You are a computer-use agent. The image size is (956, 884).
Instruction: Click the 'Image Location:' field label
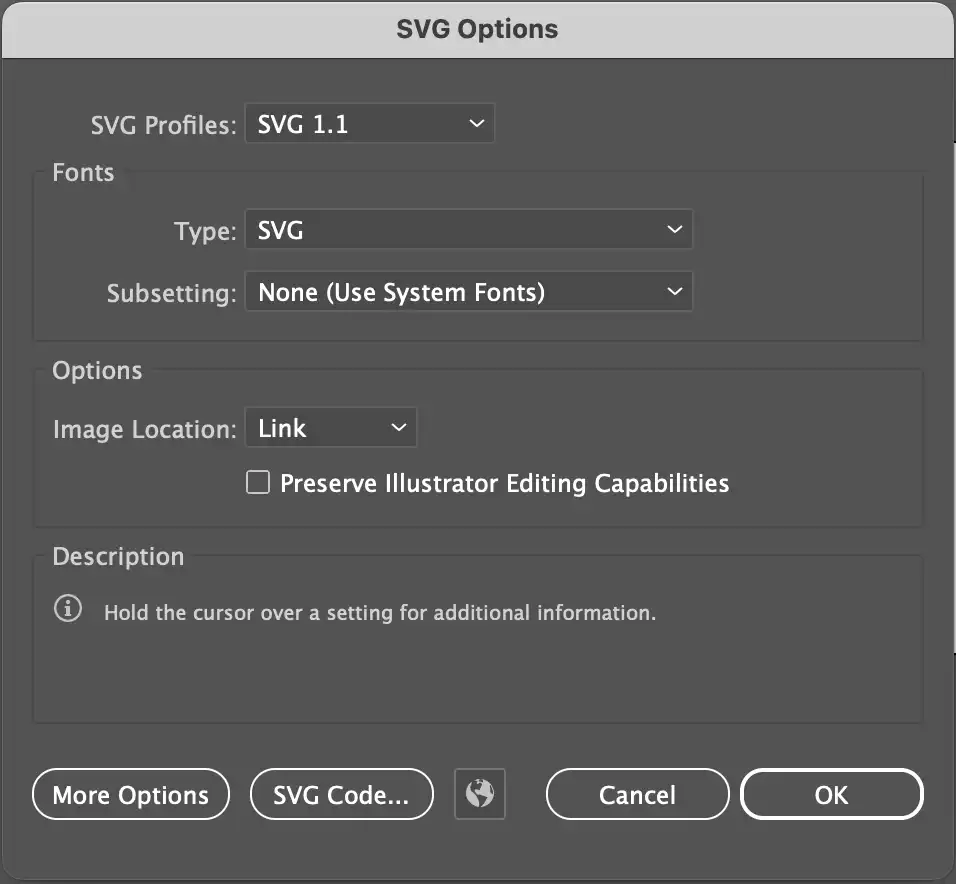[x=144, y=430]
